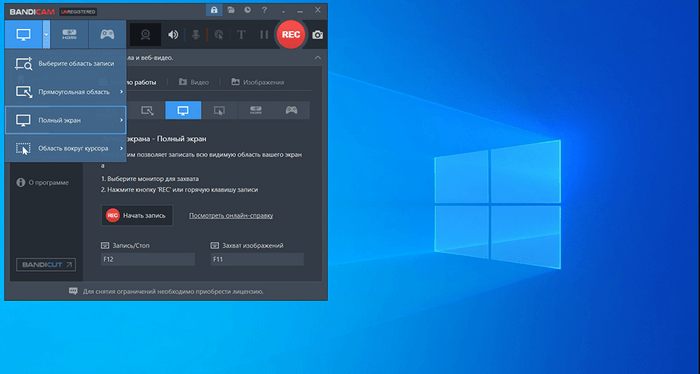Choose 'Область вокруг курсора' menu entry

(x=65, y=148)
